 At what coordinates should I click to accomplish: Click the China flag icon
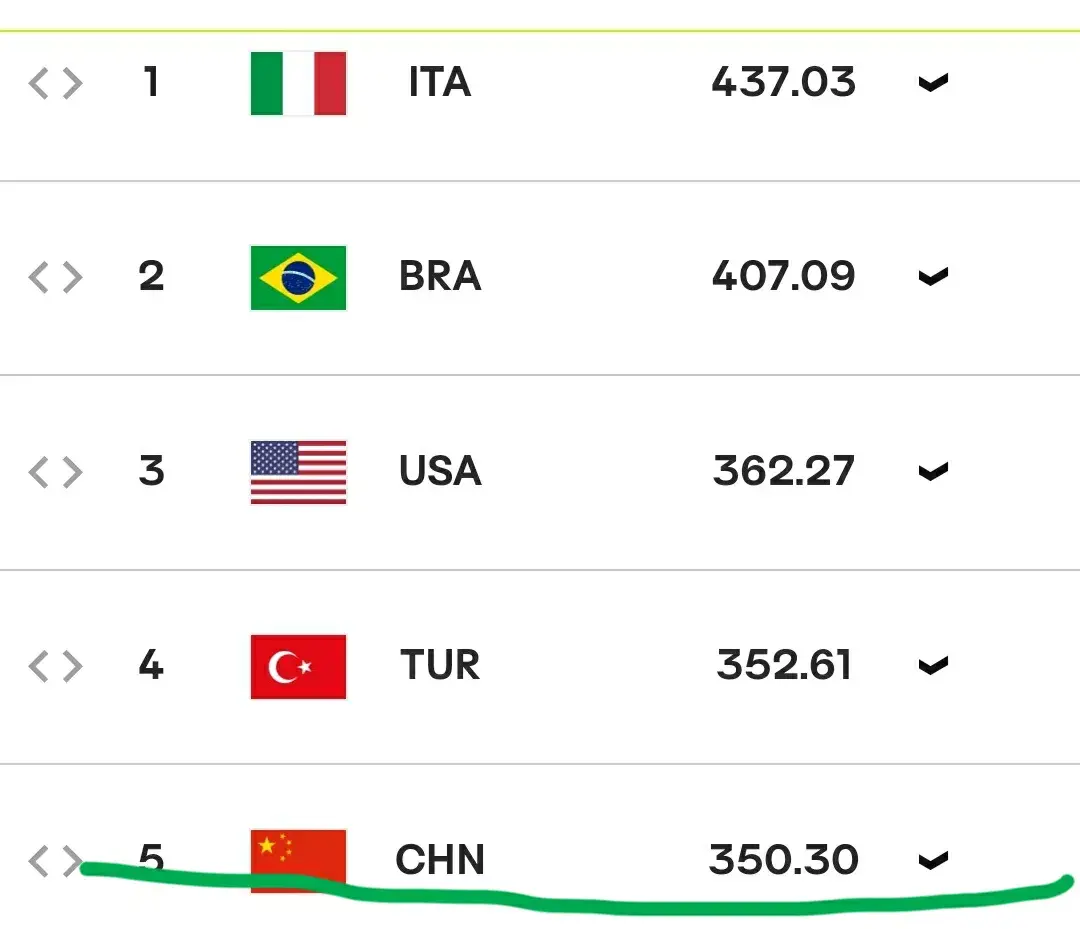pos(298,861)
